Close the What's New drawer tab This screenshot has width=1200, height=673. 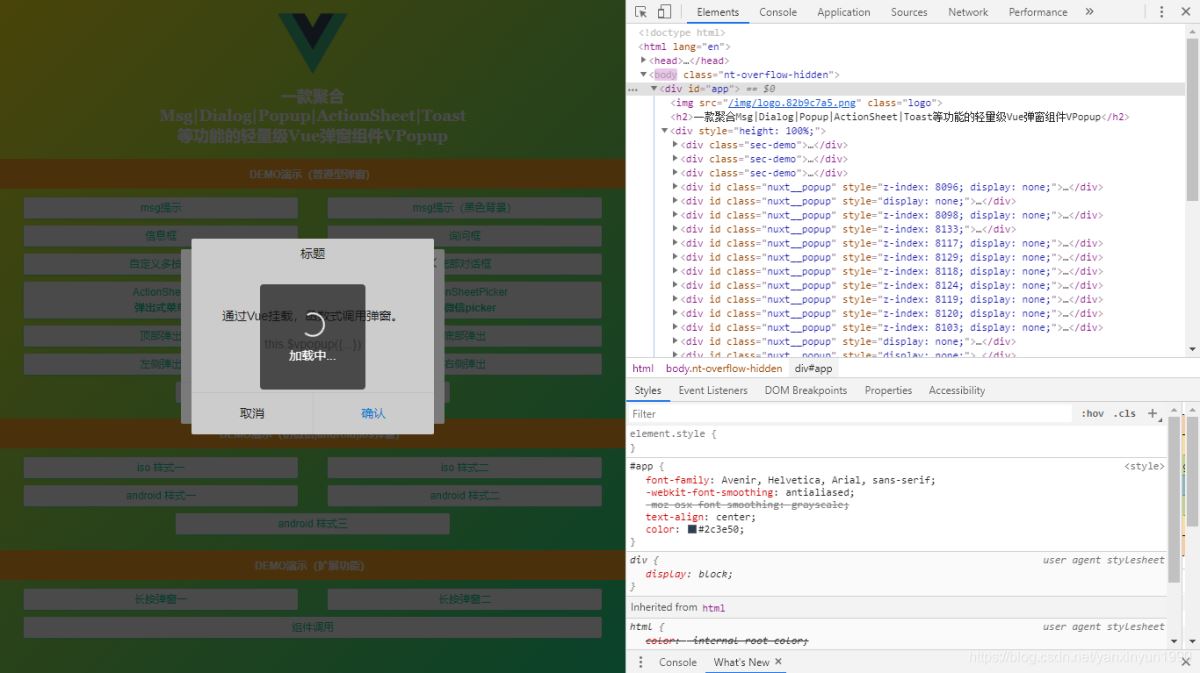778,662
